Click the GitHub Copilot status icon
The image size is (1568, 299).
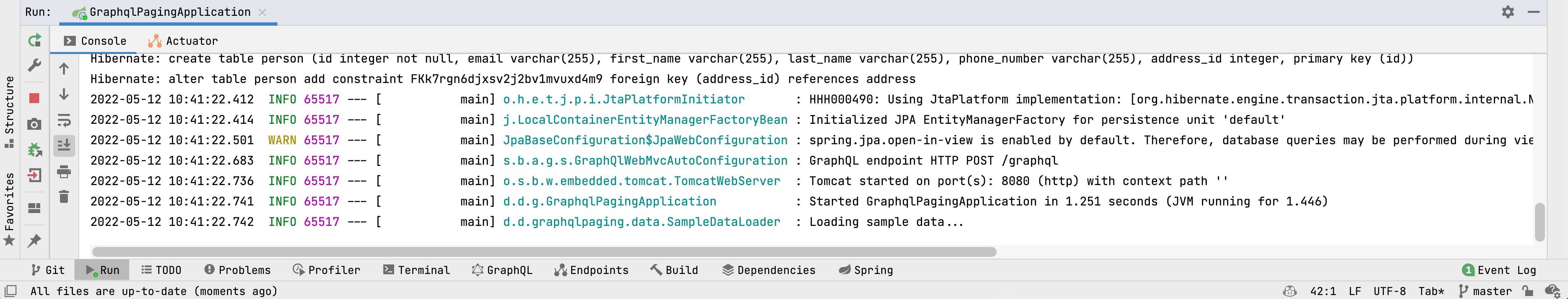click(x=1289, y=291)
